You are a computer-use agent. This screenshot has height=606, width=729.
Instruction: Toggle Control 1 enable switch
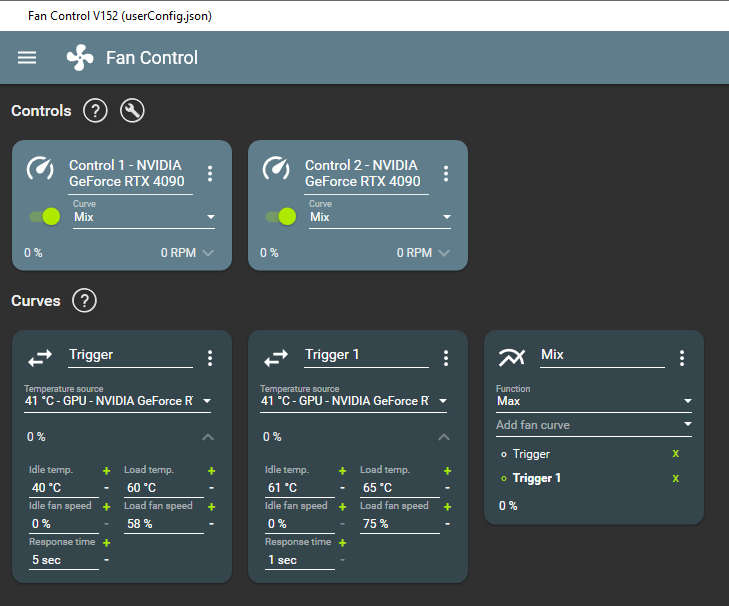[45, 216]
